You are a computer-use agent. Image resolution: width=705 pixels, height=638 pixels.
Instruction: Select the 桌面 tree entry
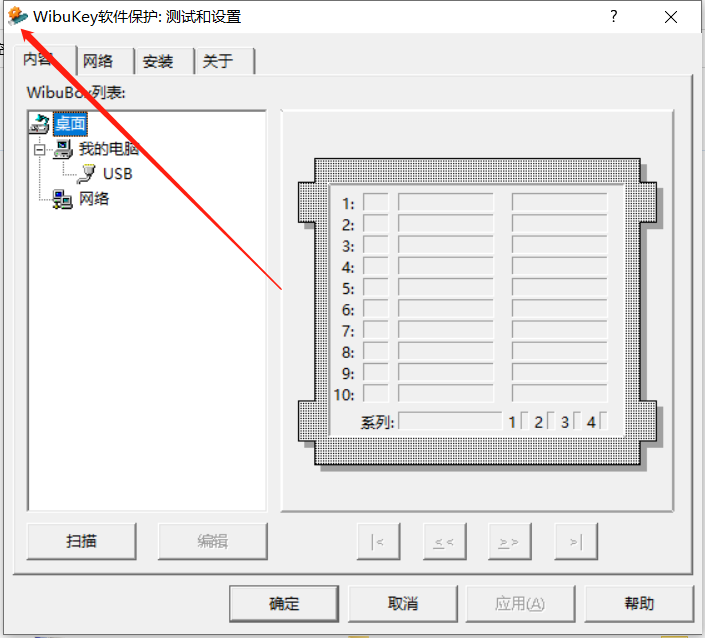tap(71, 124)
